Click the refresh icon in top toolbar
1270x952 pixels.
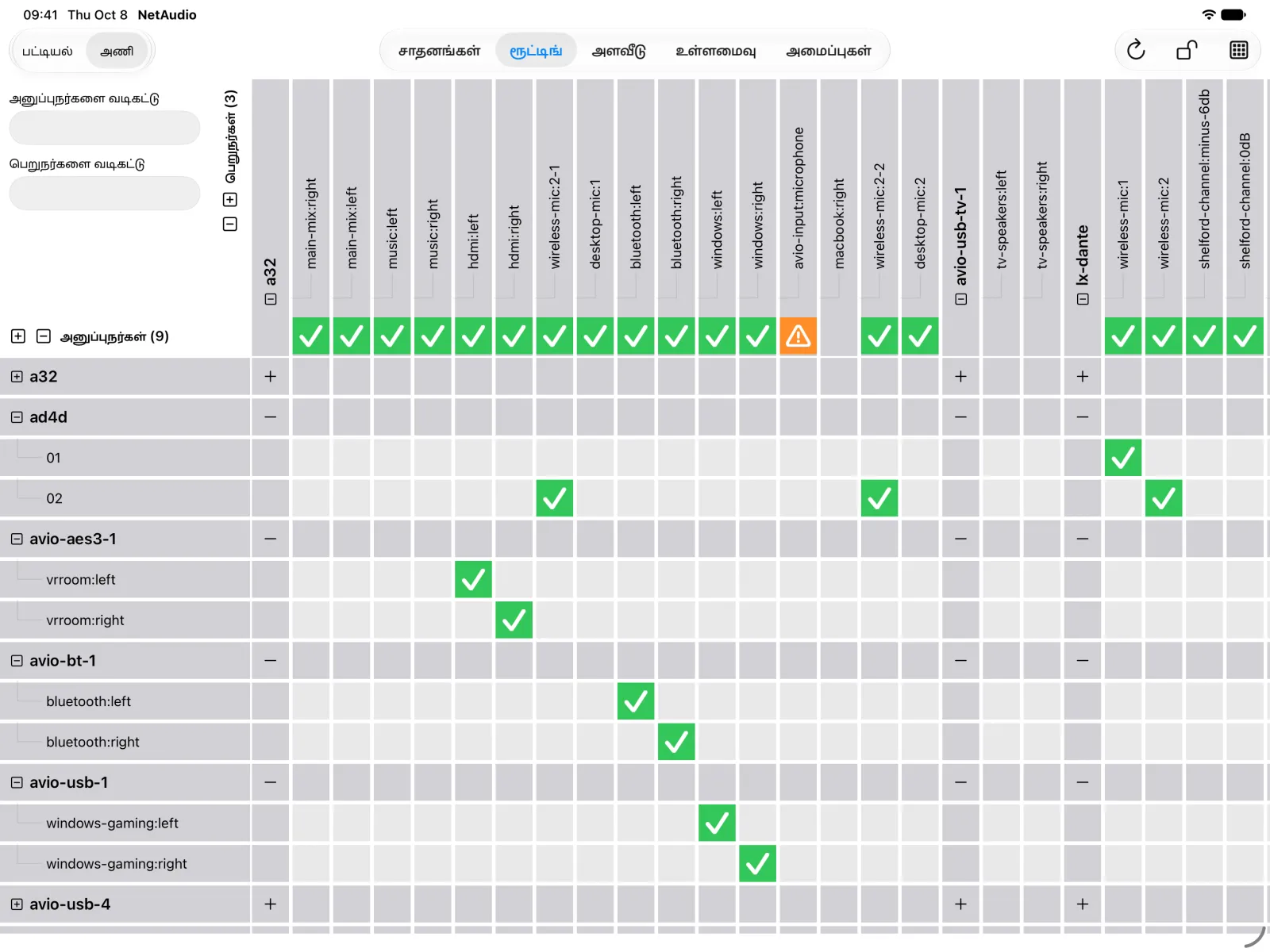pos(1136,50)
